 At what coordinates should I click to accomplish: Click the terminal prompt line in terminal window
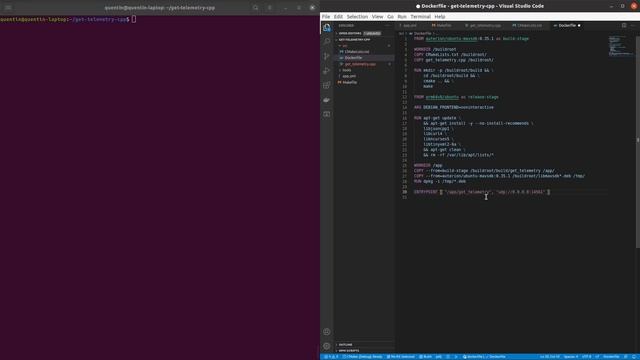tap(68, 19)
